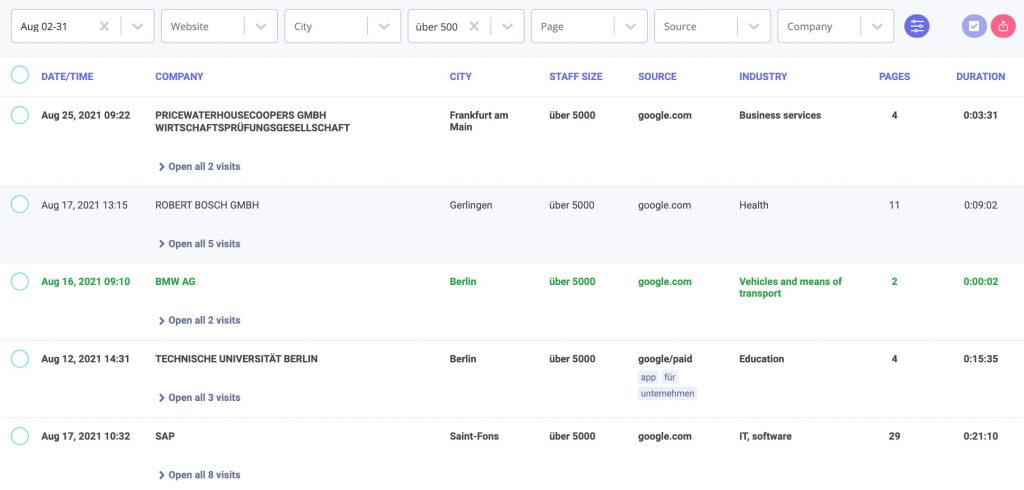The height and width of the screenshot is (490, 1024).
Task: Click 'Aug 17, 2021 13:15' date
Action: (84, 205)
